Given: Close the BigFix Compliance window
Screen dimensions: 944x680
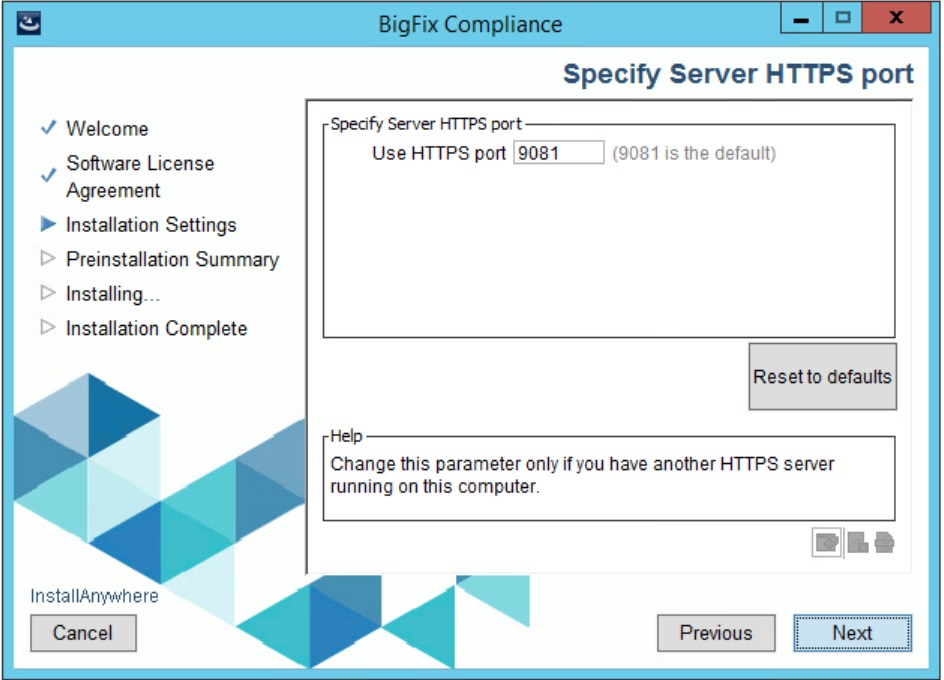Looking at the screenshot, I should coord(896,18).
